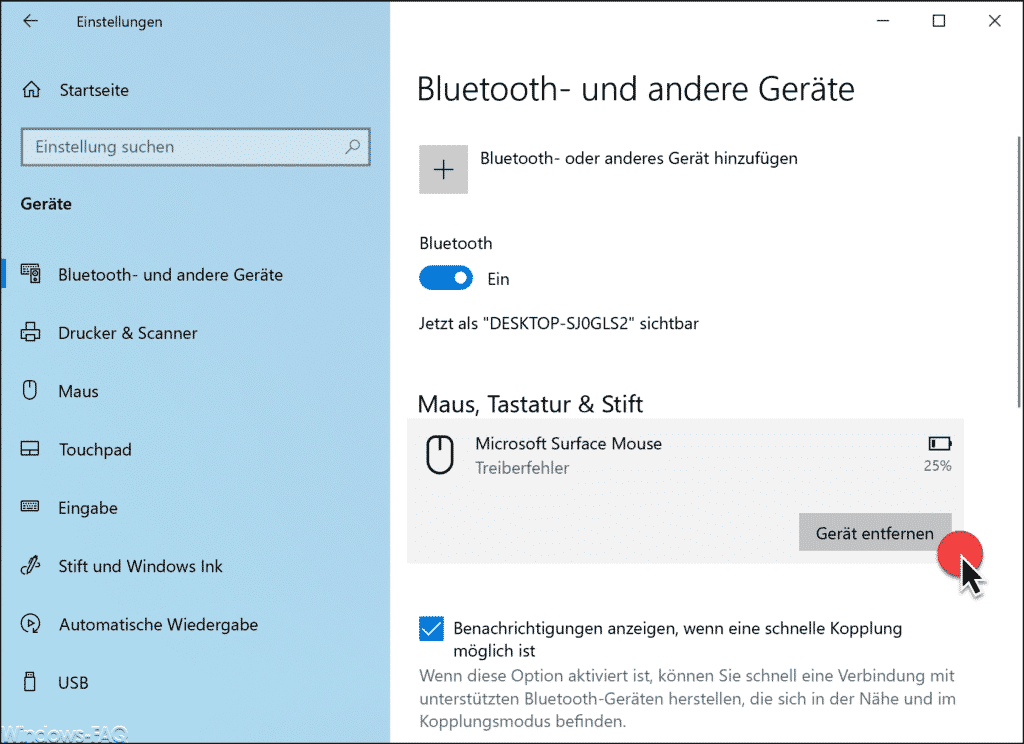
Task: Click Gerät entfernen button
Action: point(874,532)
